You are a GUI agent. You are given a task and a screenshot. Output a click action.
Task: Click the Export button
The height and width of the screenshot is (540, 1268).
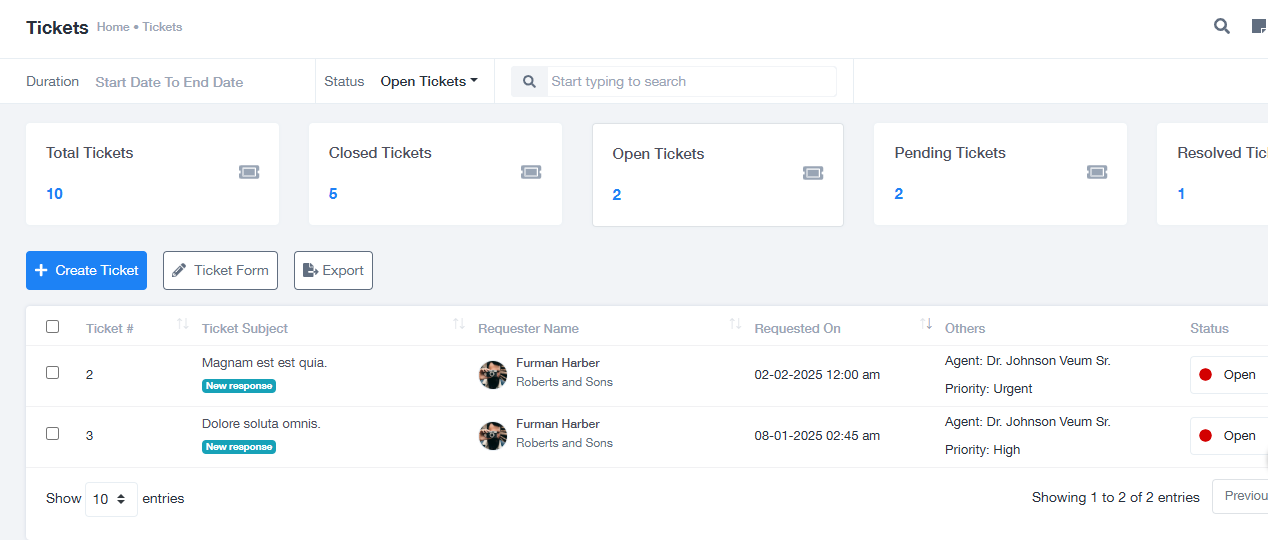point(333,271)
